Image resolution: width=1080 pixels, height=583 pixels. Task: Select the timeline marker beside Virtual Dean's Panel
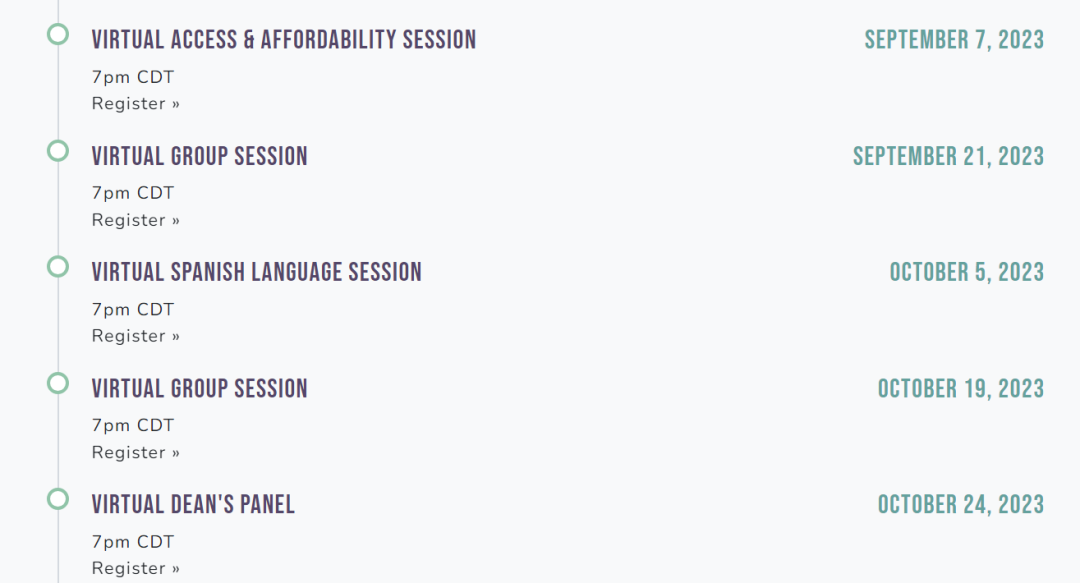(58, 499)
